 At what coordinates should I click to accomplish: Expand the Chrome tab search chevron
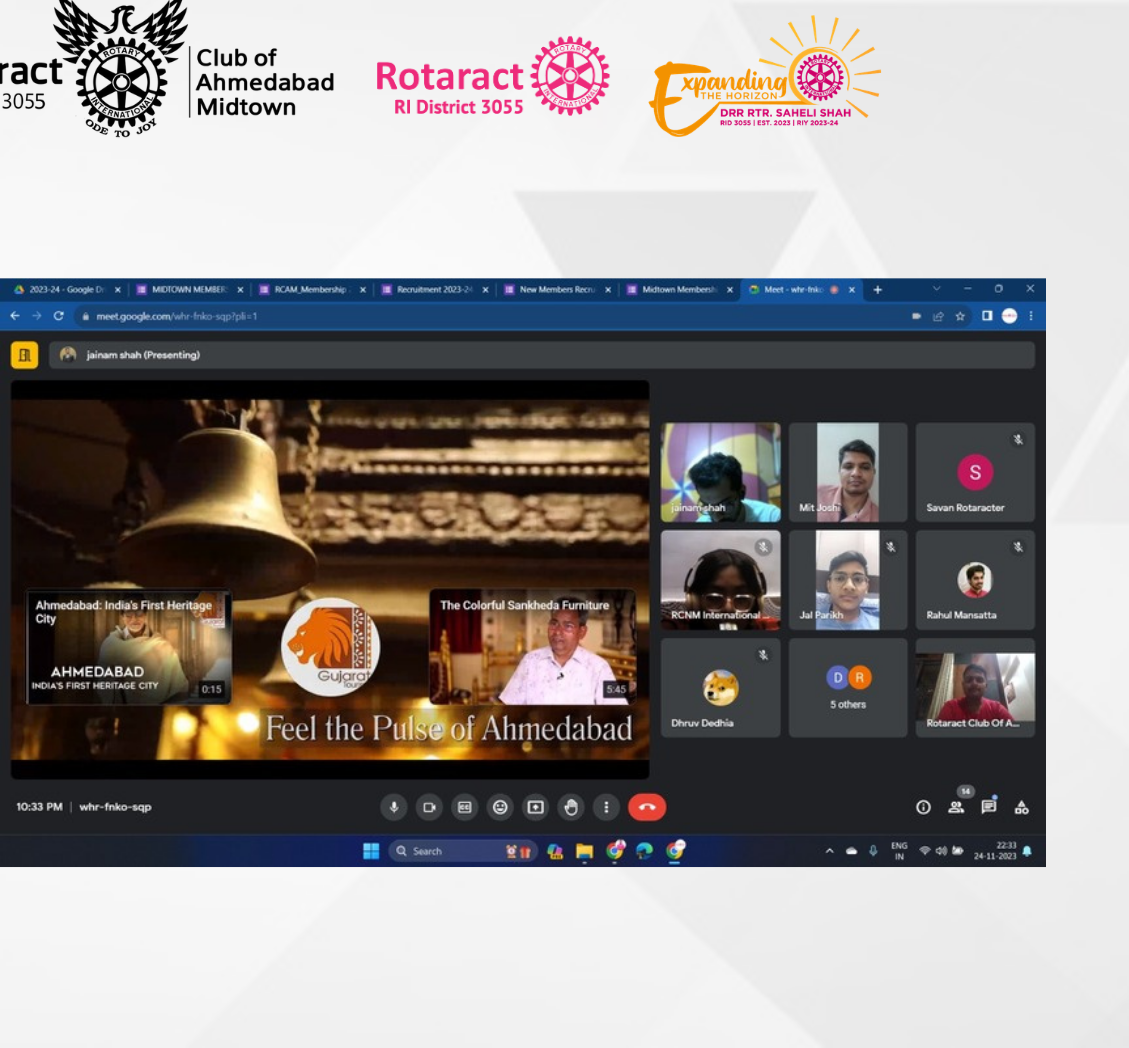point(936,289)
